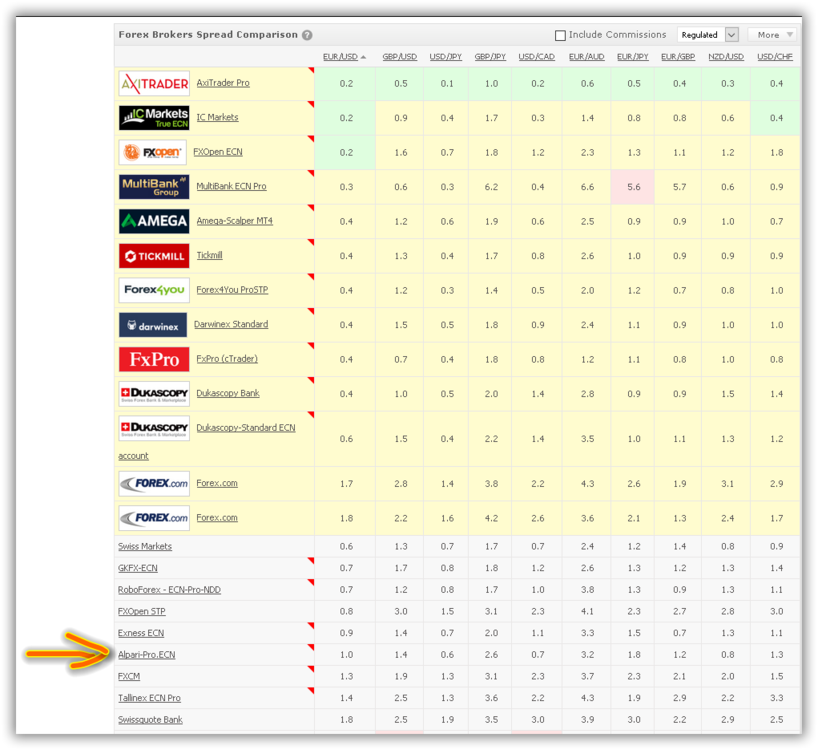This screenshot has height=750, width=818.
Task: Click the MultiBank Group logo
Action: point(154,187)
